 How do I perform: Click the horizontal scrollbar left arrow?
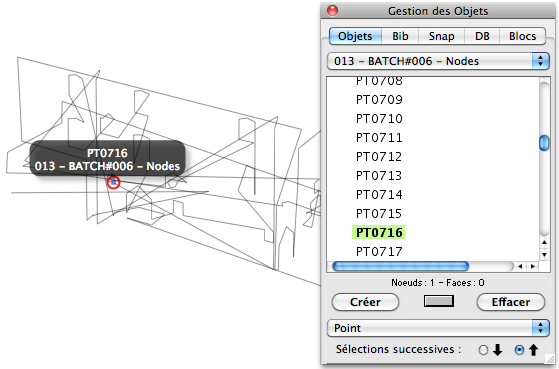(520, 266)
